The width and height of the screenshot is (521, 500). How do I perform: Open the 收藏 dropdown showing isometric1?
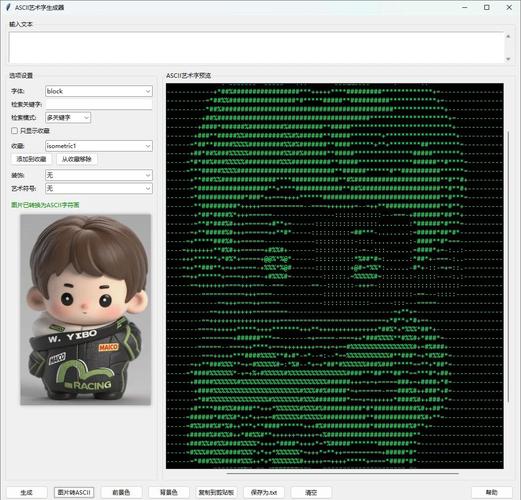click(99, 146)
